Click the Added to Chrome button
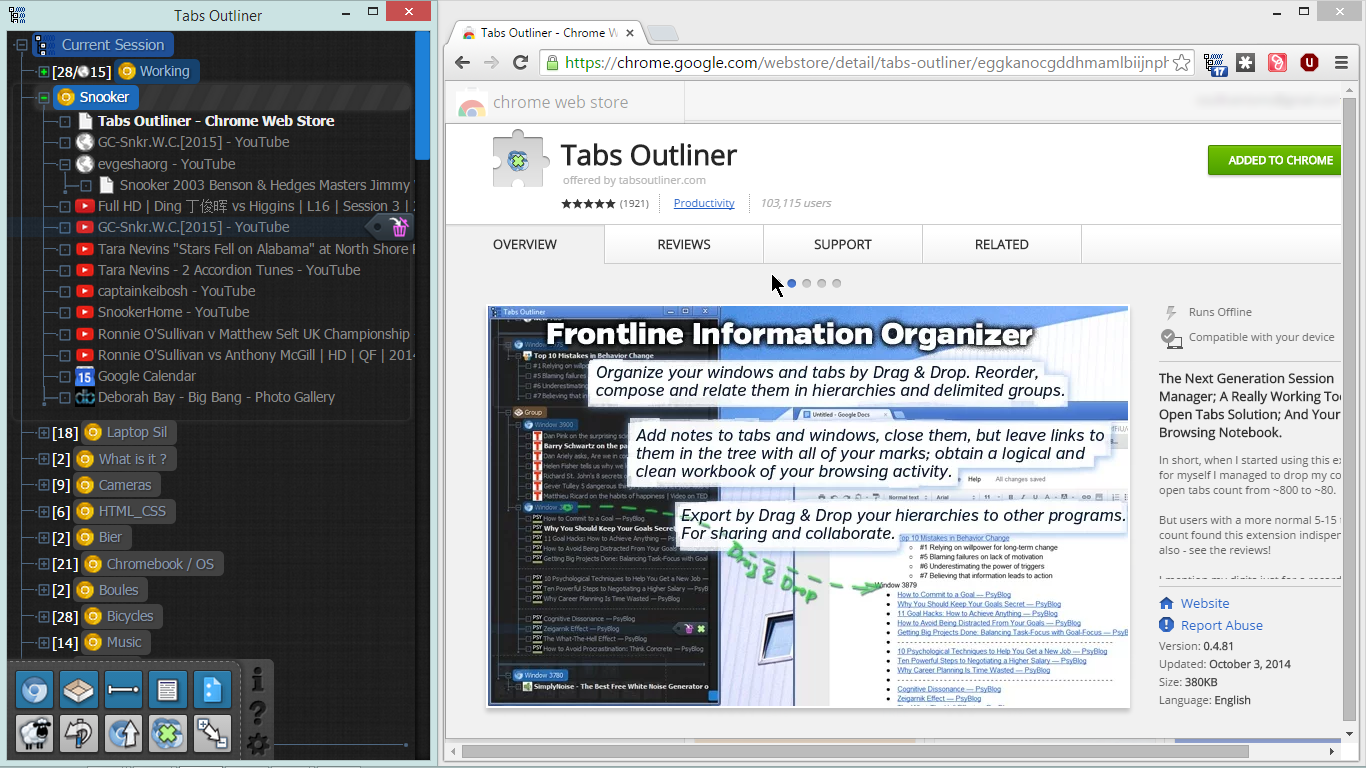The height and width of the screenshot is (768, 1366). click(1275, 160)
